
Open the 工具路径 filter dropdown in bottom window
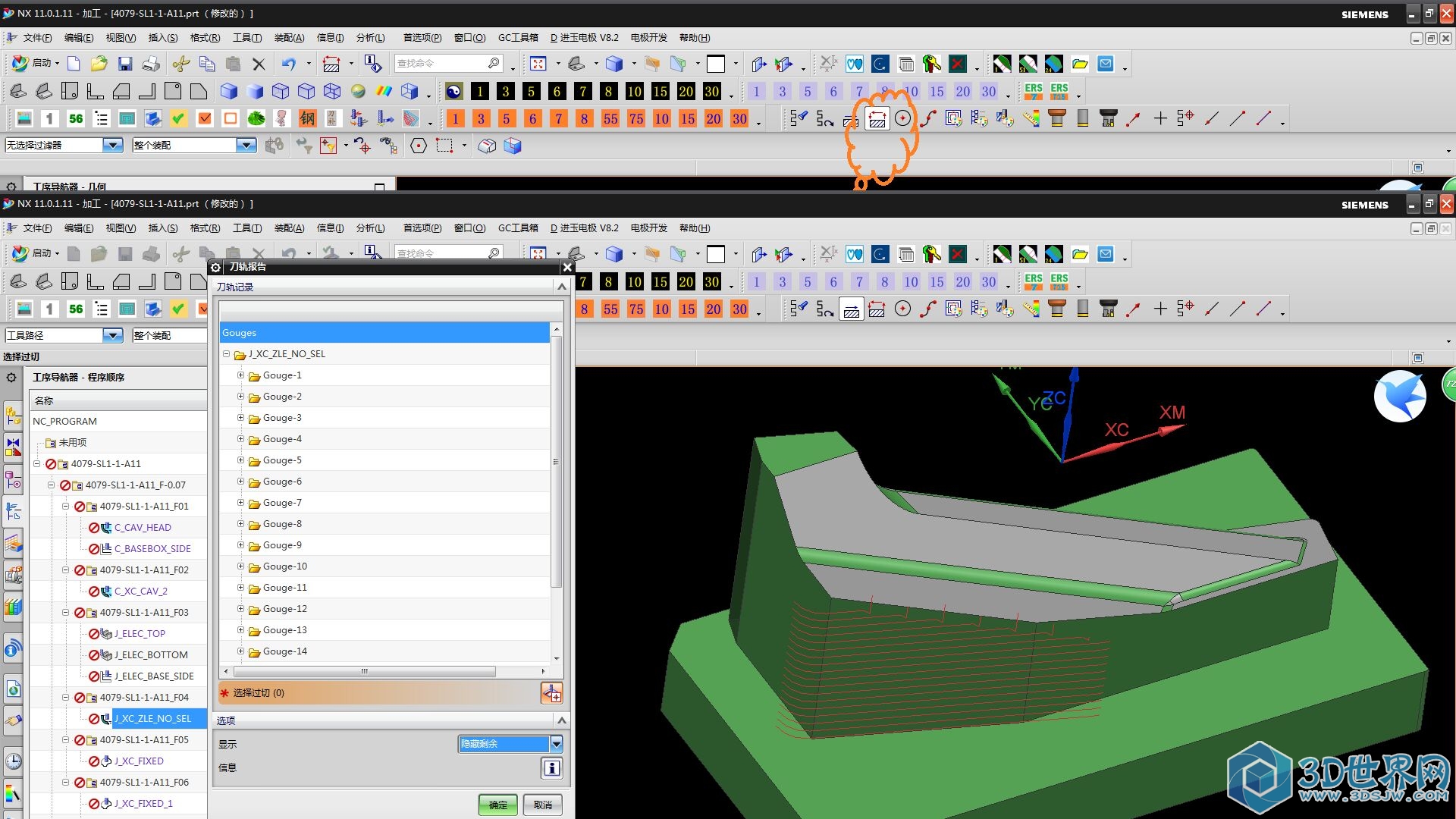coord(113,335)
